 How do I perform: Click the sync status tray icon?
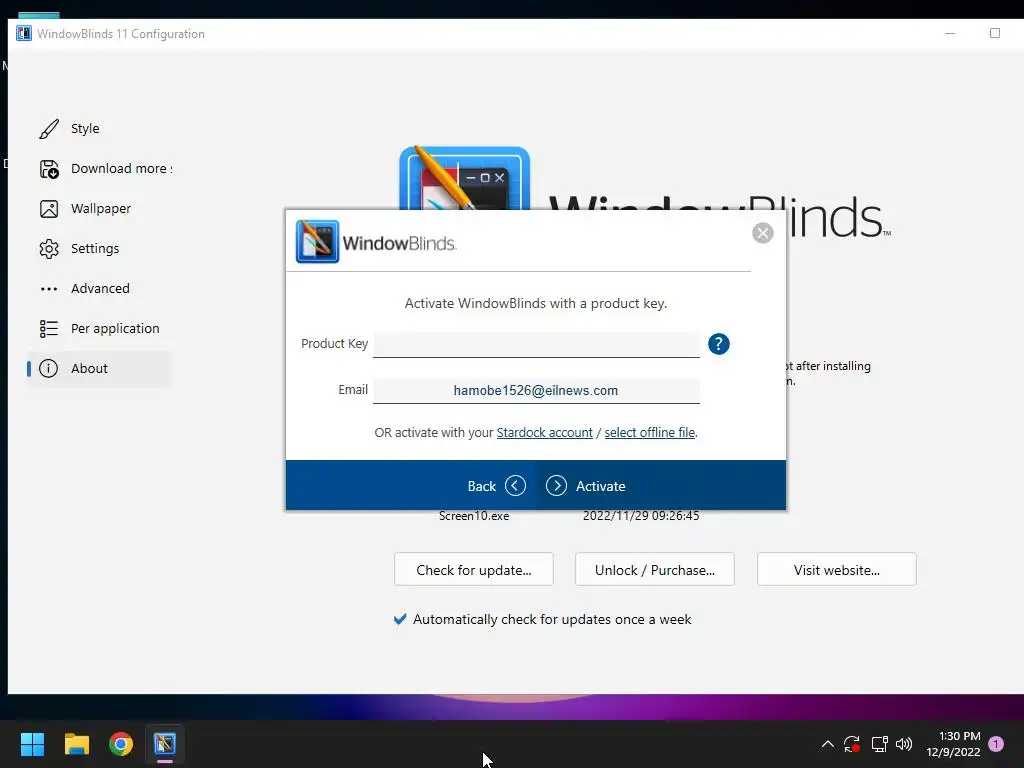coord(852,744)
